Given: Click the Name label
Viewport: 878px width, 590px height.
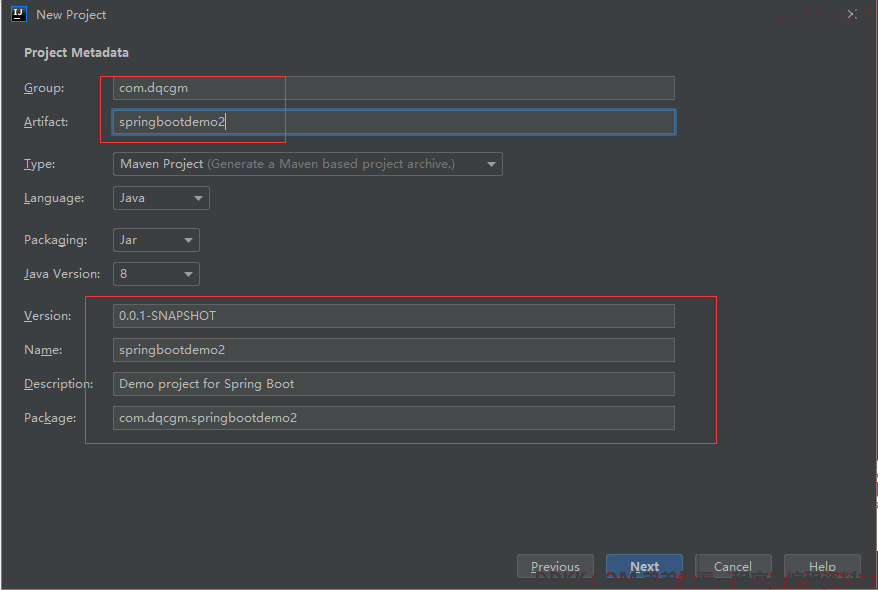Looking at the screenshot, I should tap(43, 350).
